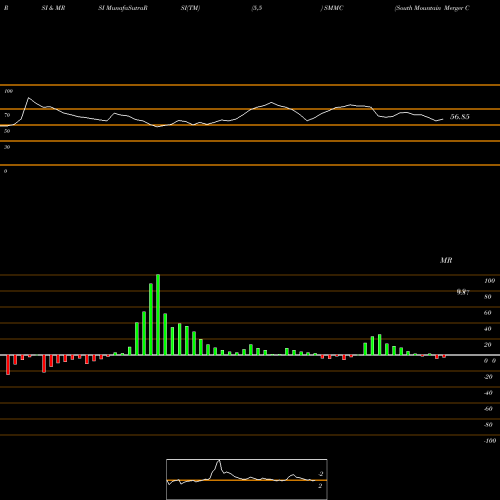The width and height of the screenshot is (500, 500).
Task: Click the MR axis label -60
Action: coord(488,409)
